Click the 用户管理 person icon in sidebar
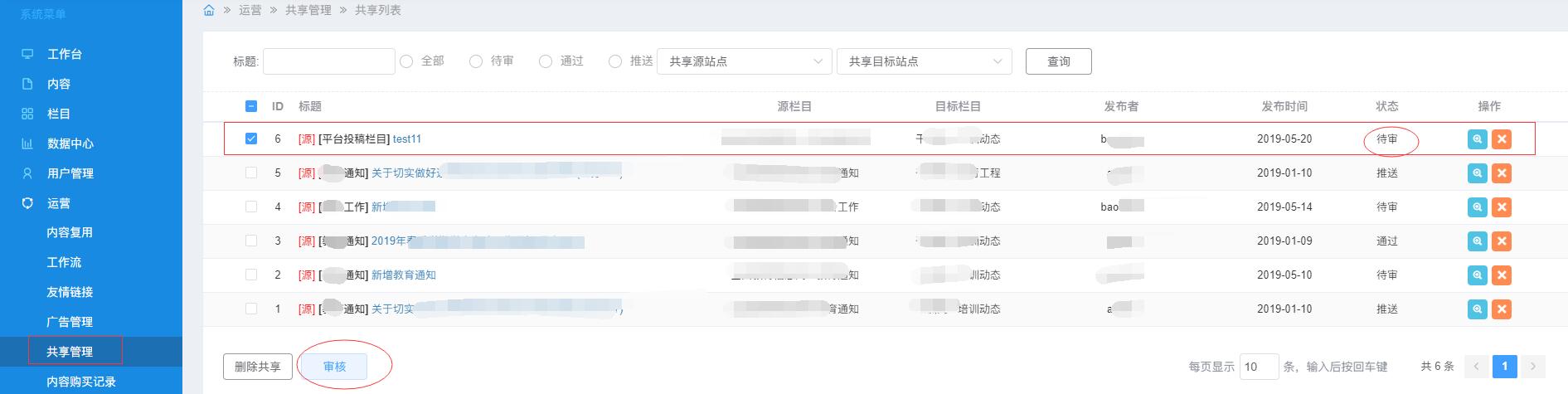The height and width of the screenshot is (394, 1568). (27, 173)
